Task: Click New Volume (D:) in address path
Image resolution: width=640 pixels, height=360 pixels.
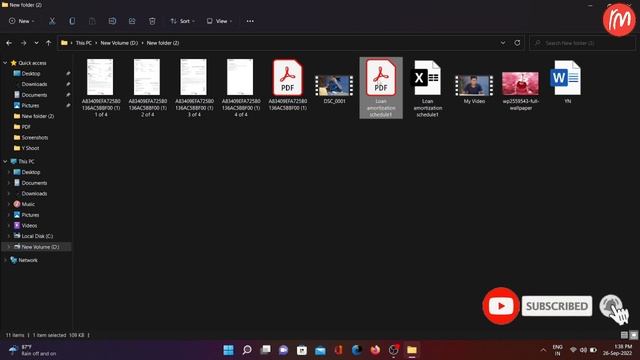Action: pyautogui.click(x=119, y=43)
